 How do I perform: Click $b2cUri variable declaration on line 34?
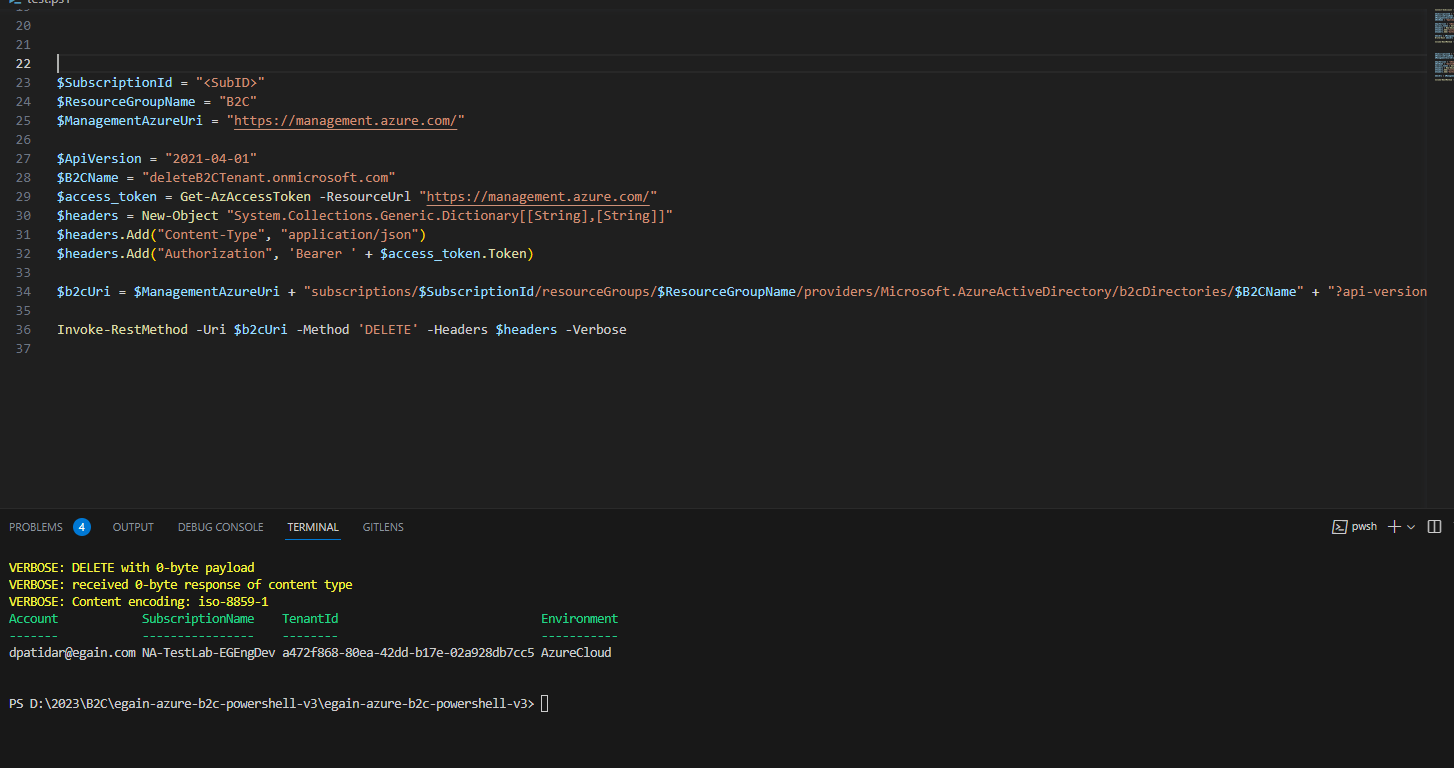coord(84,291)
